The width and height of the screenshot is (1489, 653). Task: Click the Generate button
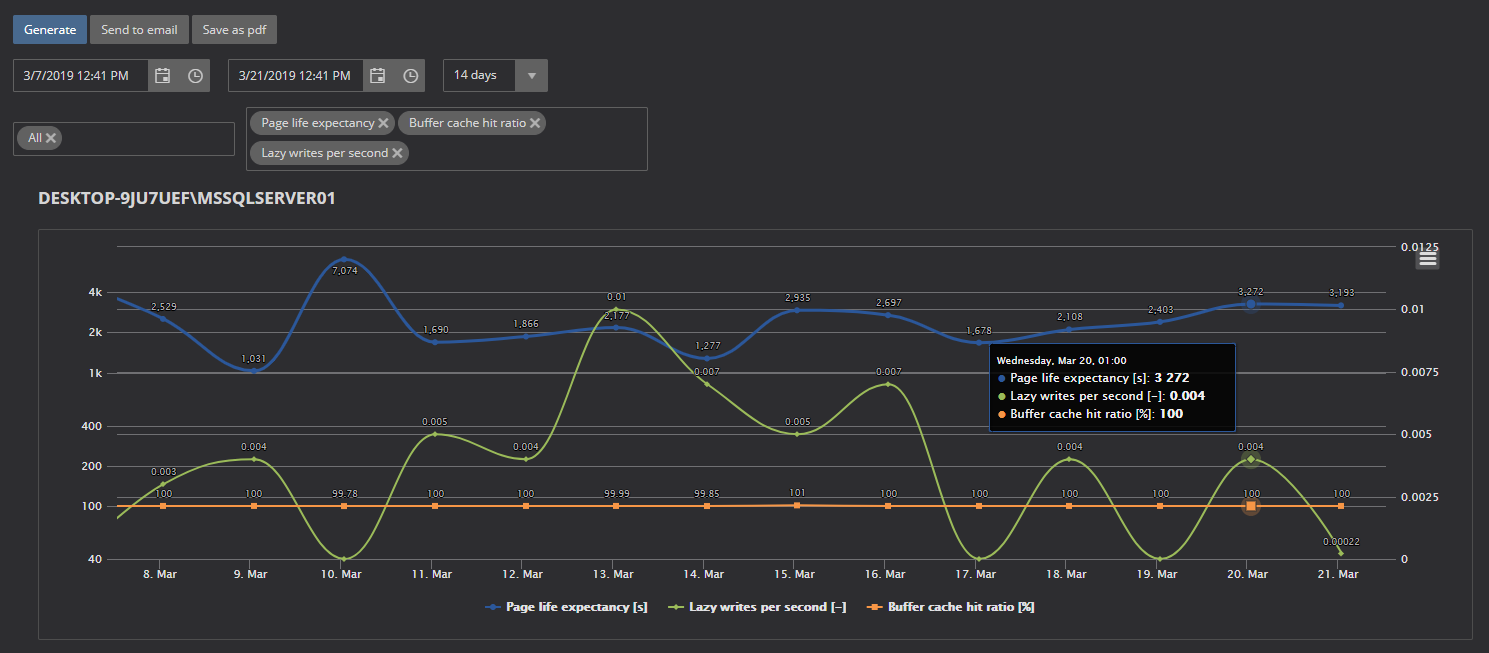[50, 30]
